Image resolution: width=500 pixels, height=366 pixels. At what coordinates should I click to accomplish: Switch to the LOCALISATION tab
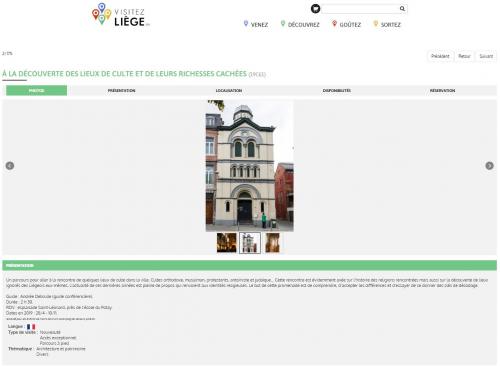(x=229, y=91)
